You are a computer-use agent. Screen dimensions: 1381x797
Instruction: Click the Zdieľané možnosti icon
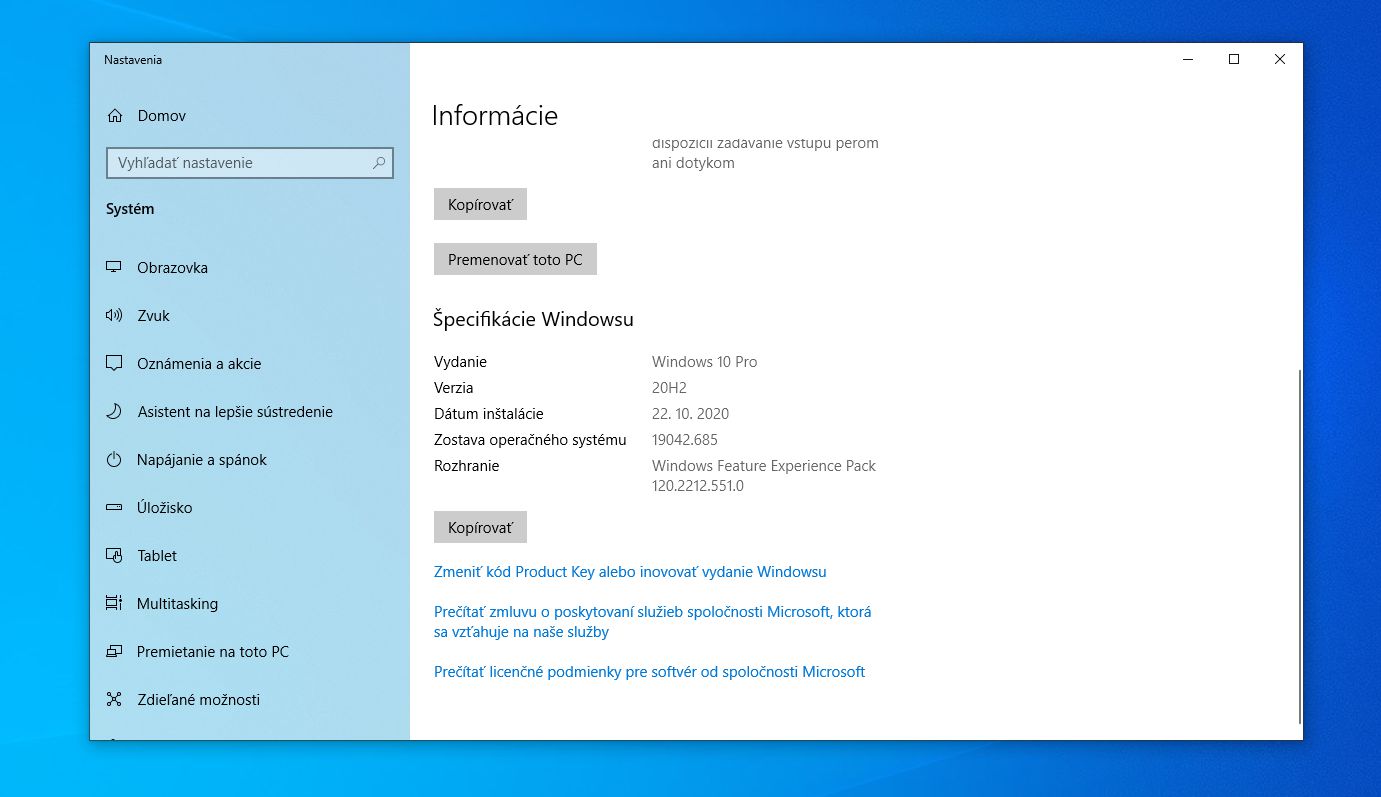[x=114, y=700]
